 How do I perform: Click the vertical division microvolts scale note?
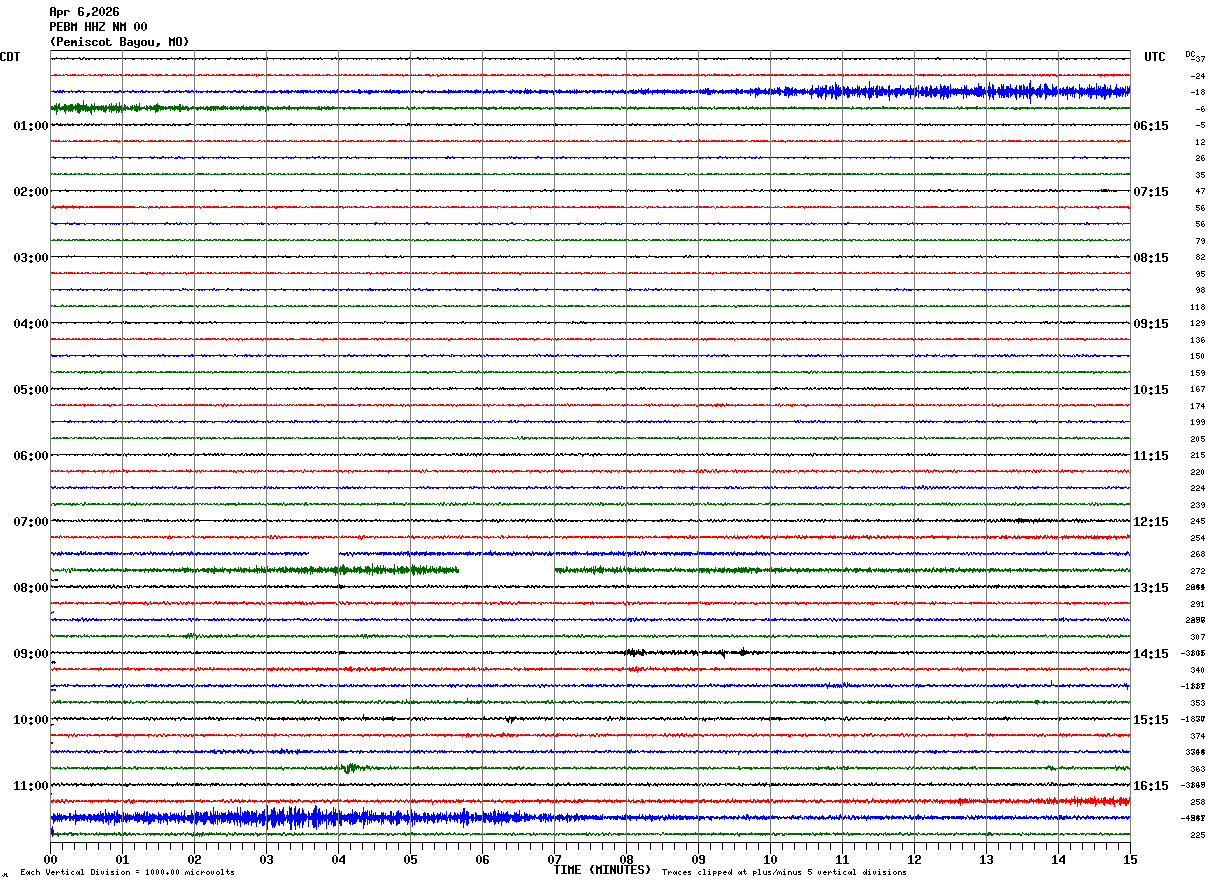(127, 873)
